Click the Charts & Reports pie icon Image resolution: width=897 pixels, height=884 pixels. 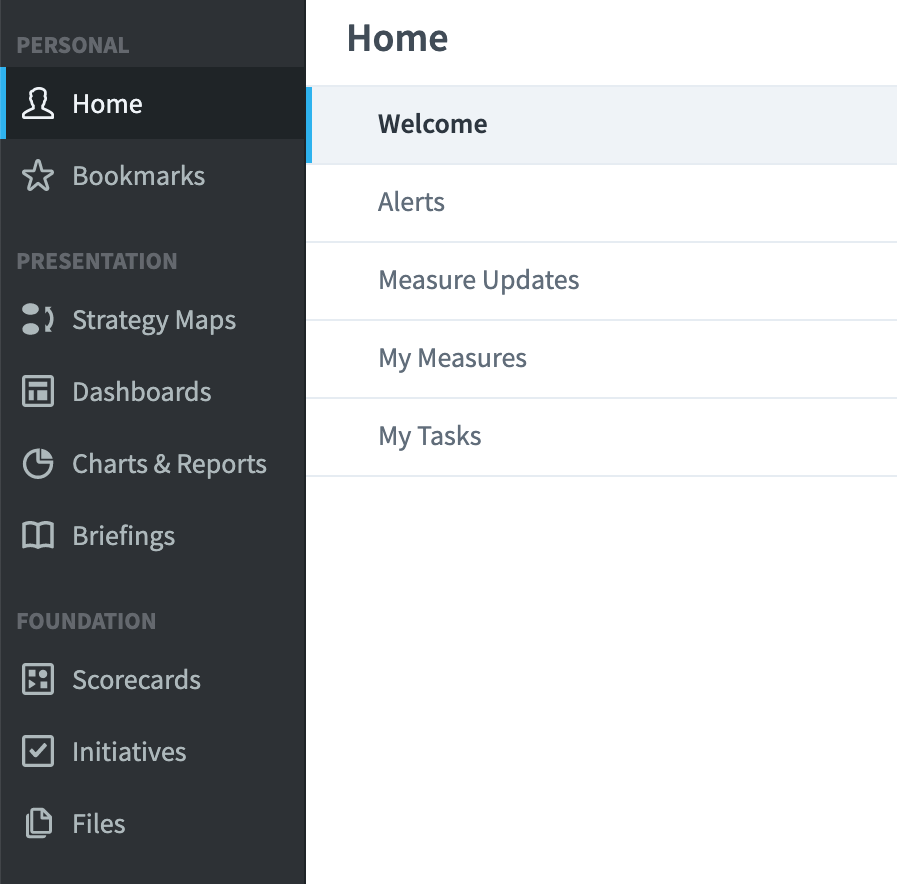pyautogui.click(x=38, y=463)
